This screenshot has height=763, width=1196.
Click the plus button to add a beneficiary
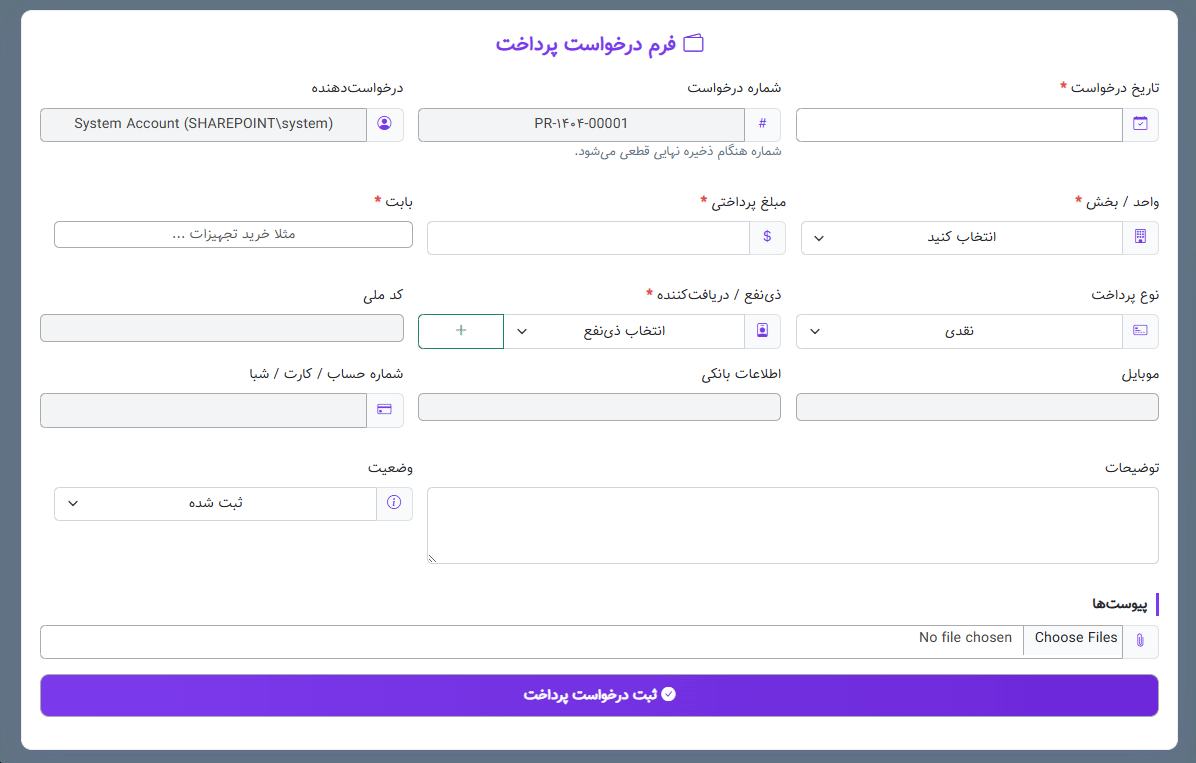pyautogui.click(x=460, y=331)
